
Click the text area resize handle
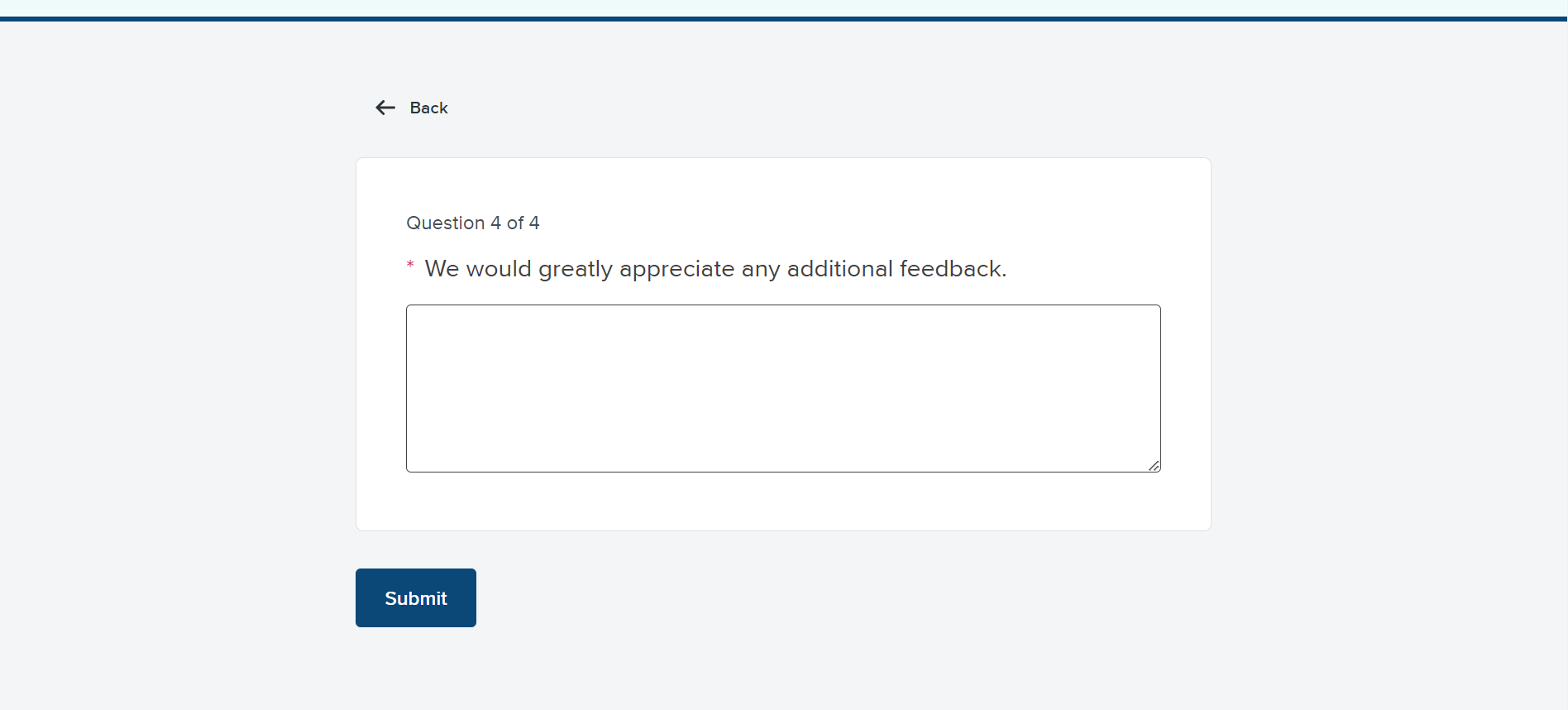click(1154, 466)
